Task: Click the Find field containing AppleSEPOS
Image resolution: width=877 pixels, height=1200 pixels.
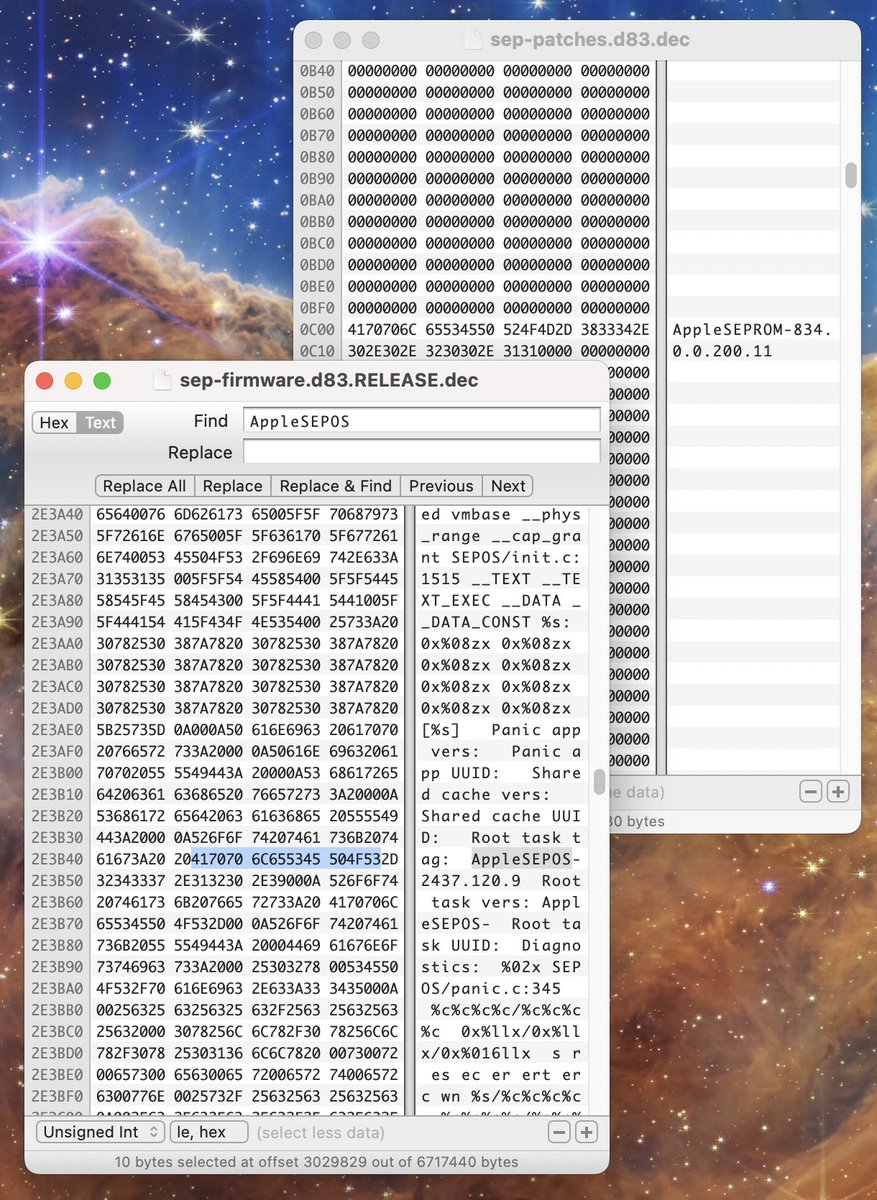Action: coord(420,421)
